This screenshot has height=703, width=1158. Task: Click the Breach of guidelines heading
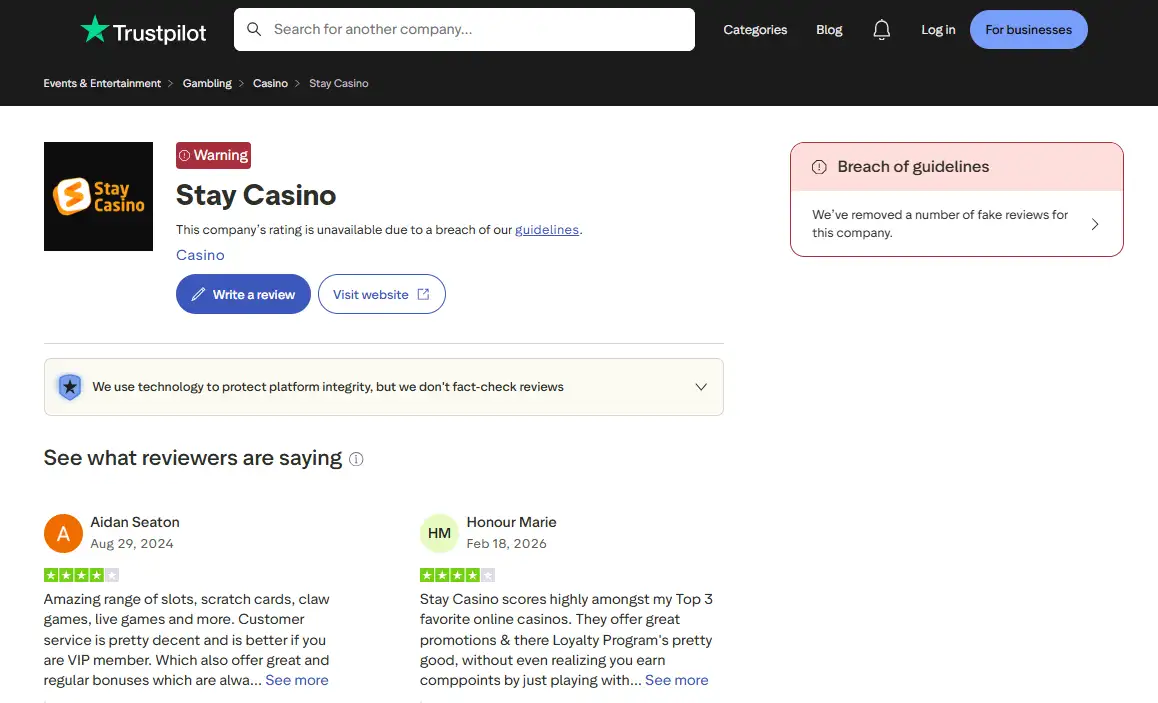point(913,167)
